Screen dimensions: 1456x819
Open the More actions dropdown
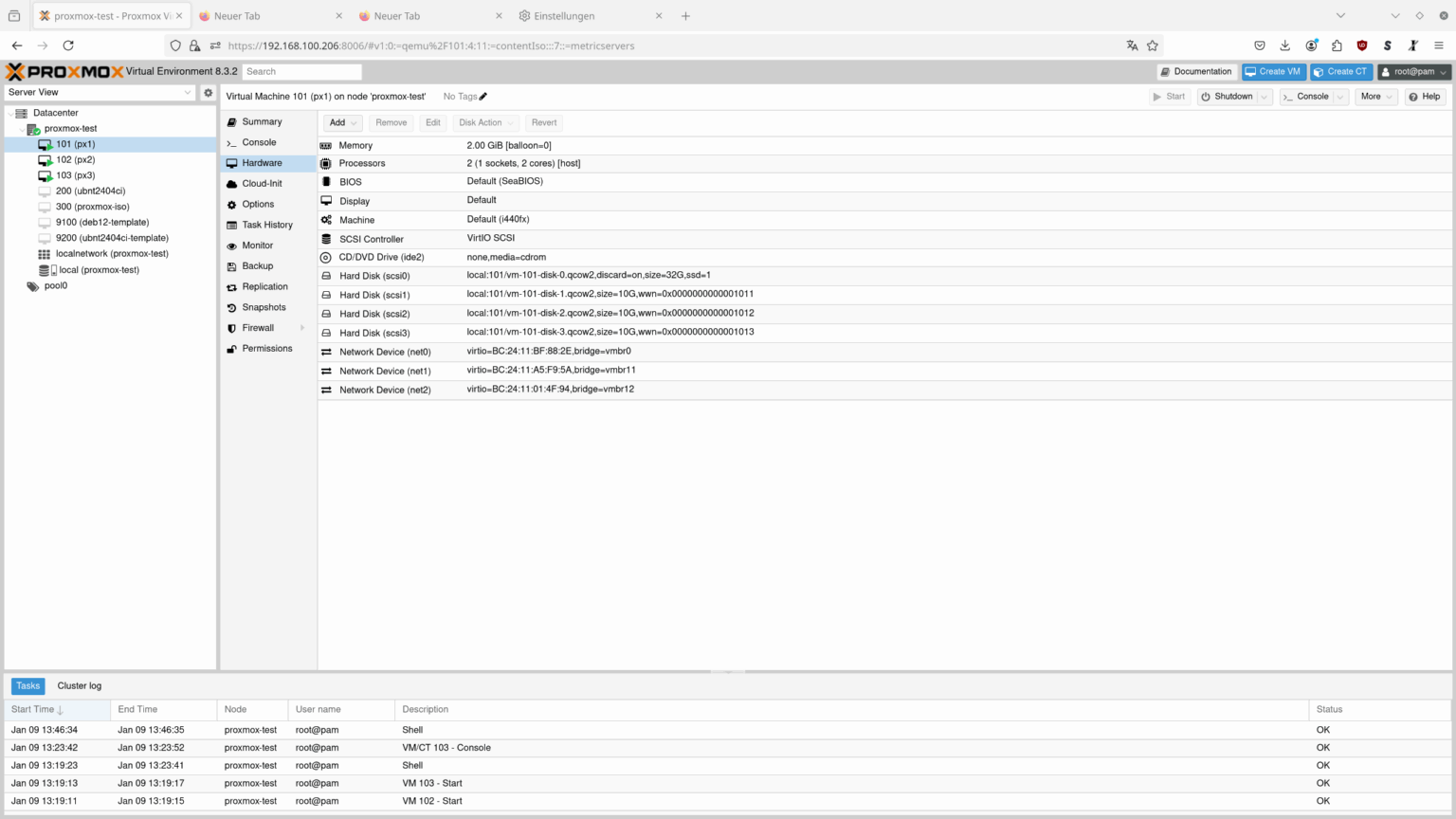pos(1376,97)
